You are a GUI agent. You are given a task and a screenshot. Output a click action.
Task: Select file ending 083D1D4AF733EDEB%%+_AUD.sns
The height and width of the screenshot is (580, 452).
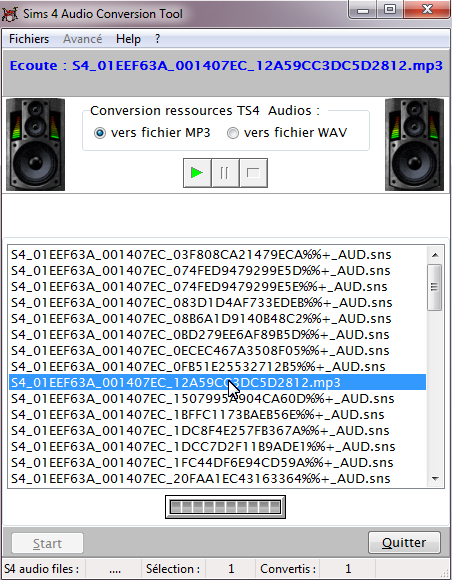pyautogui.click(x=217, y=303)
